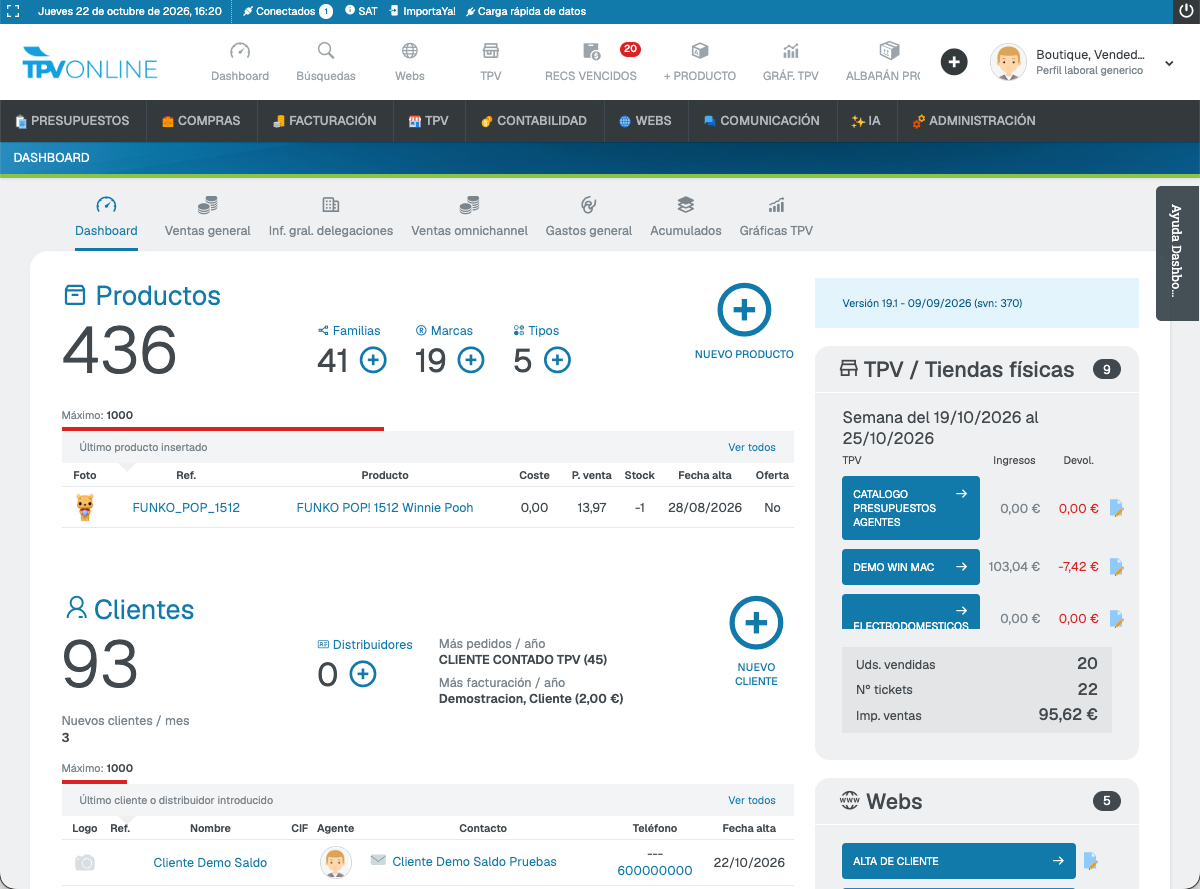Toggle fullscreen icon in top-left corner
The image size is (1200, 889).
(13, 11)
